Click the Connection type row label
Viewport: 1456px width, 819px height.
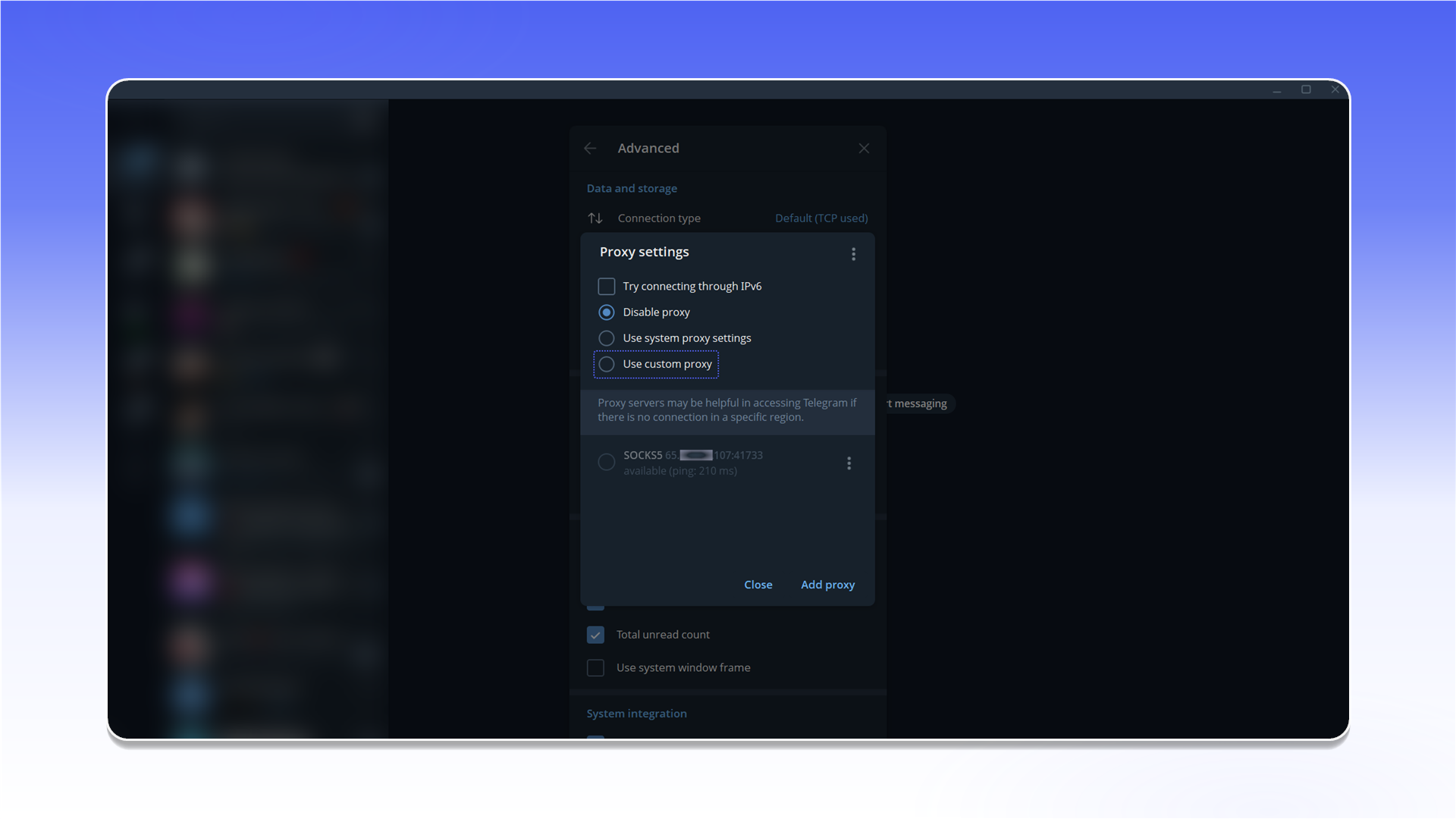(x=659, y=218)
